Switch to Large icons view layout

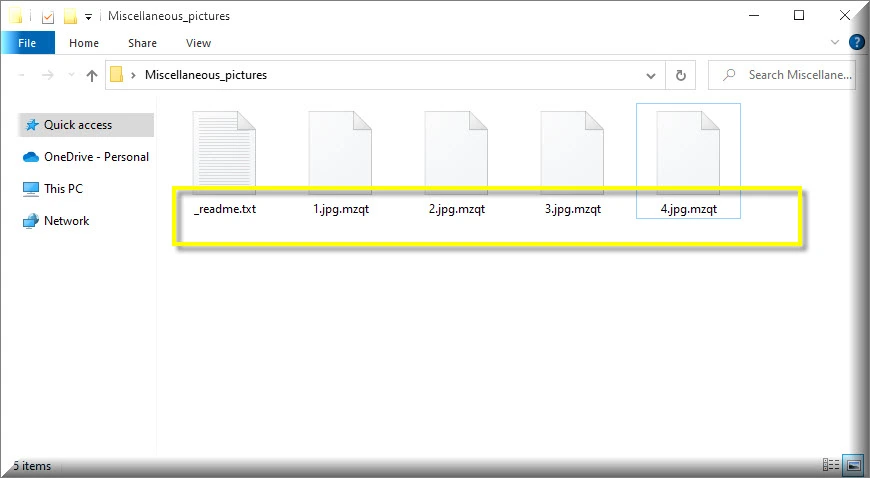point(854,464)
